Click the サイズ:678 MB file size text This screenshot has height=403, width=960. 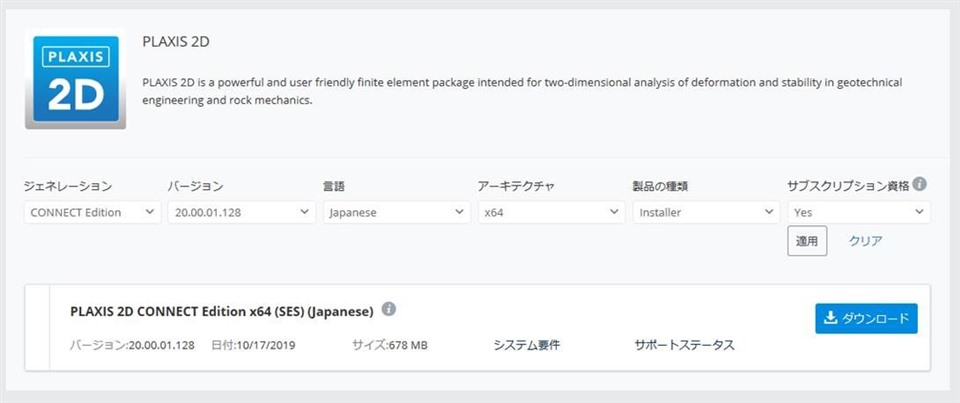coord(390,345)
